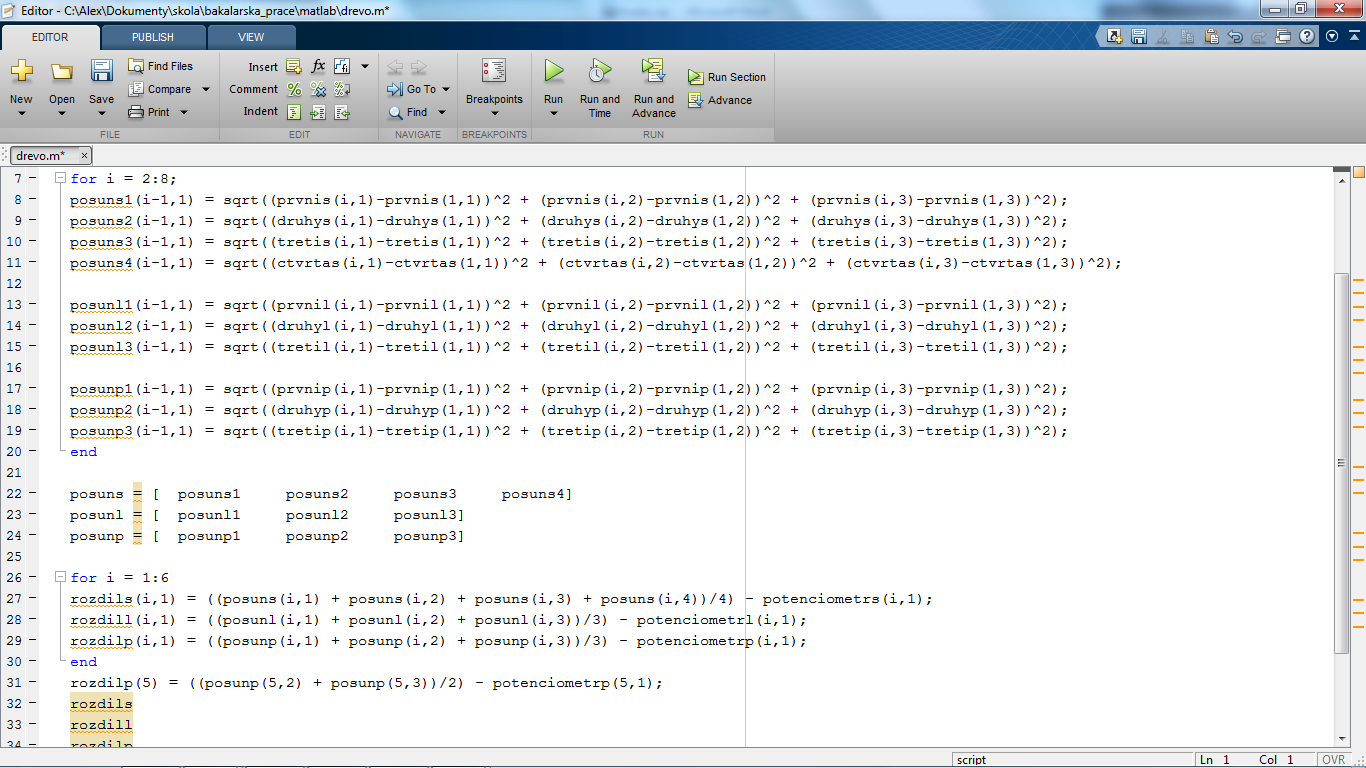1366x768 pixels.
Task: Click the Comment percent icon
Action: pos(294,89)
